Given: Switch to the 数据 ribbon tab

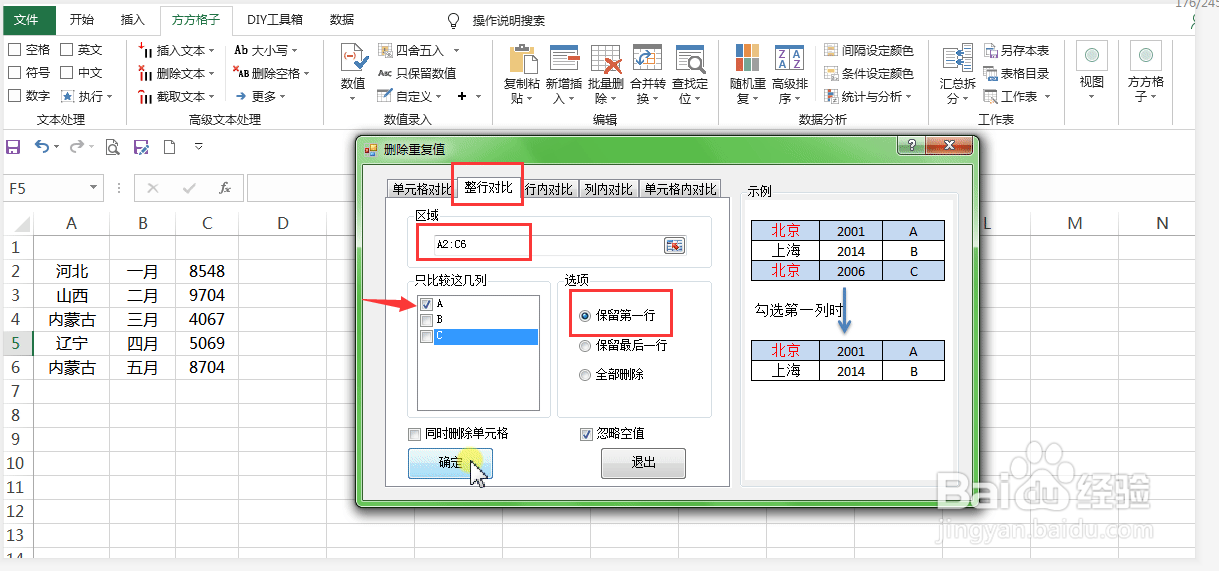Looking at the screenshot, I should pos(342,19).
